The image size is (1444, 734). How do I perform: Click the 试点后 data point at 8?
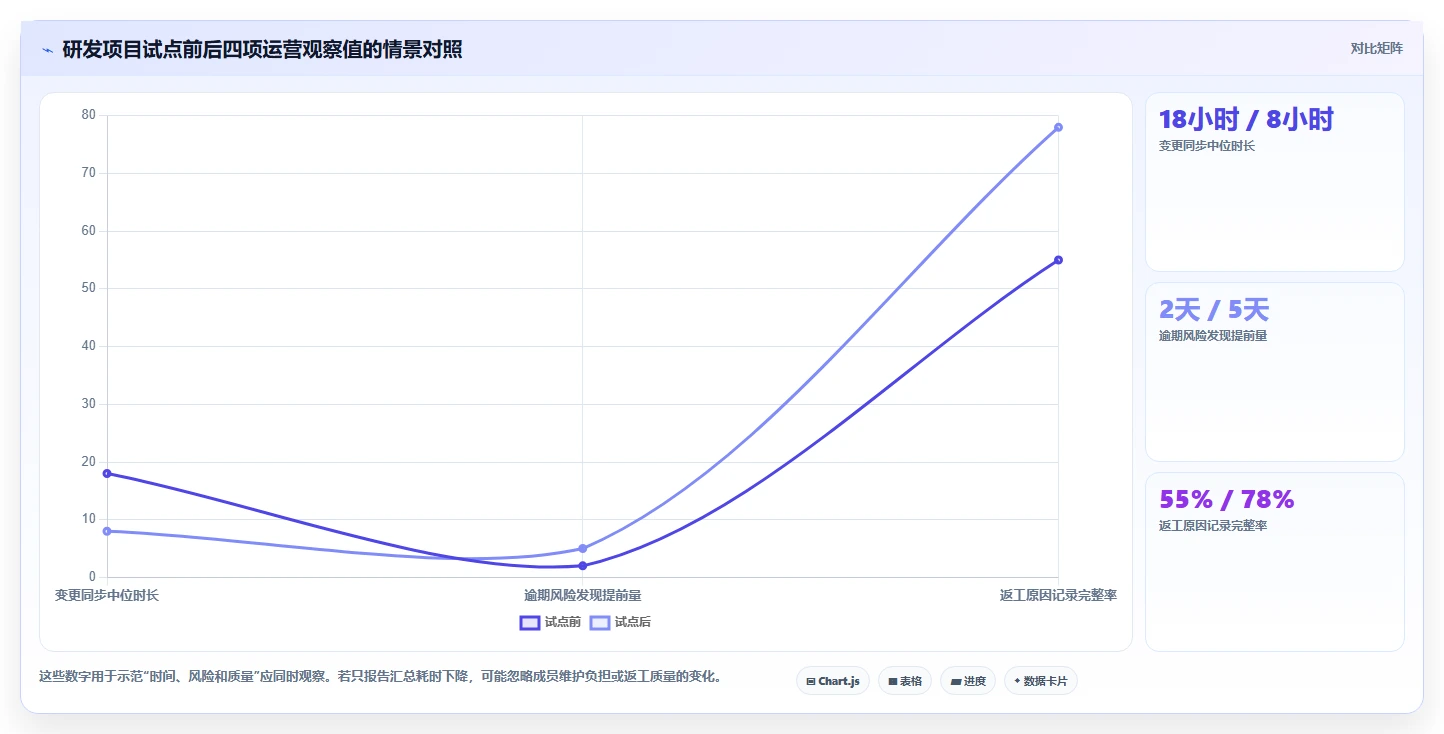pyautogui.click(x=107, y=531)
